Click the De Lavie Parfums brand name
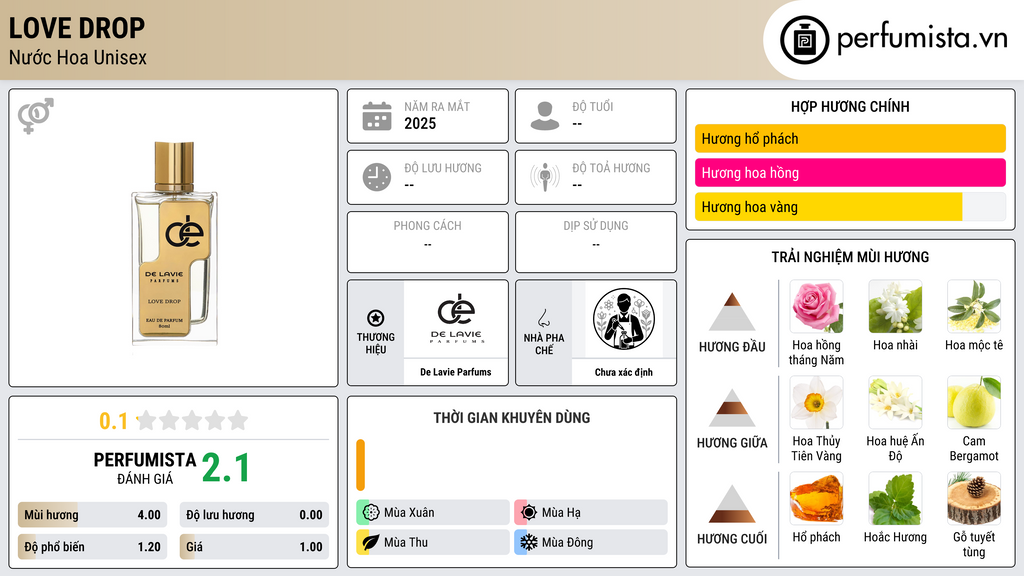The height and width of the screenshot is (576, 1024). point(456,372)
